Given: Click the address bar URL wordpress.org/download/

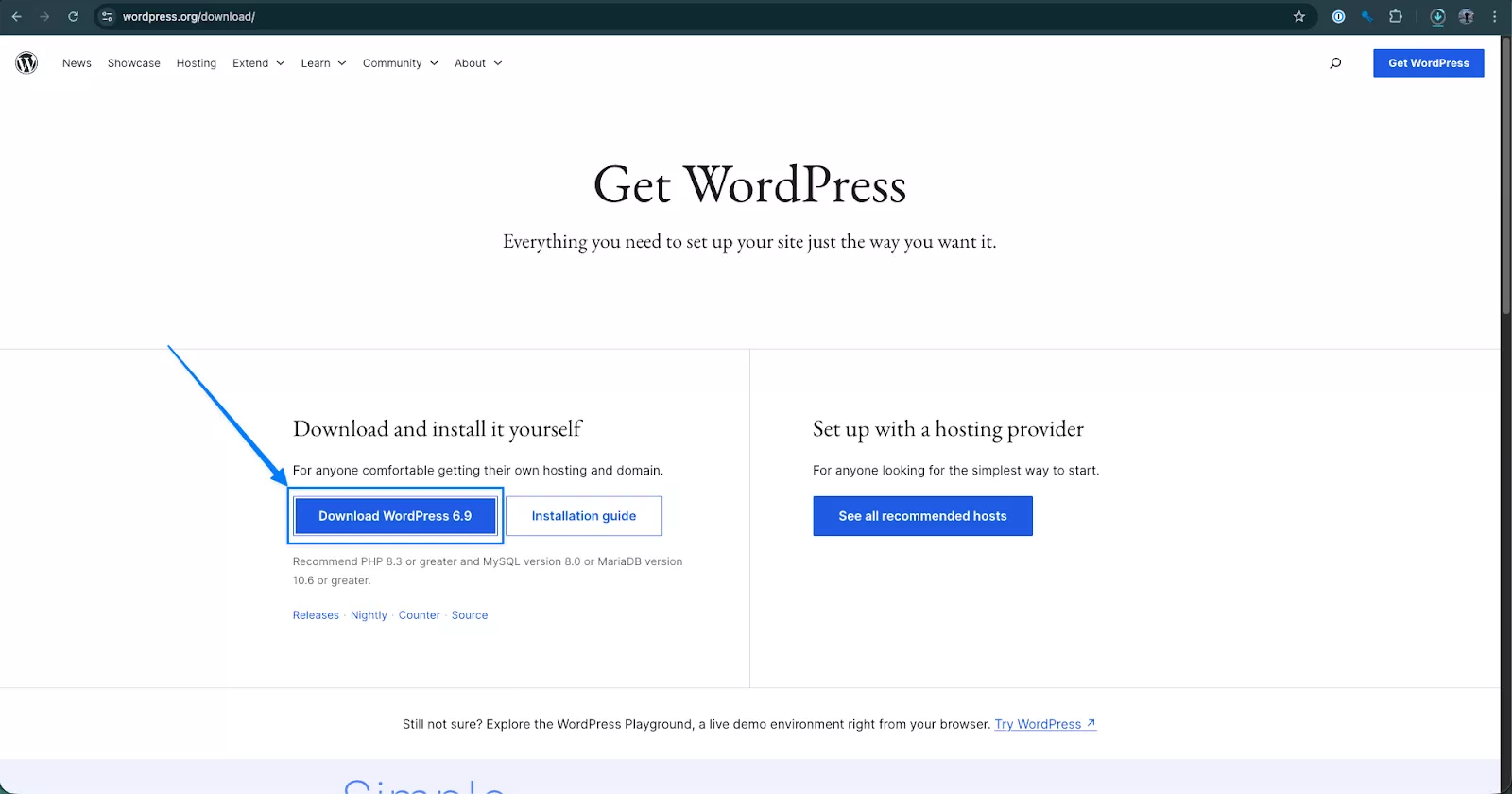Looking at the screenshot, I should point(189,16).
